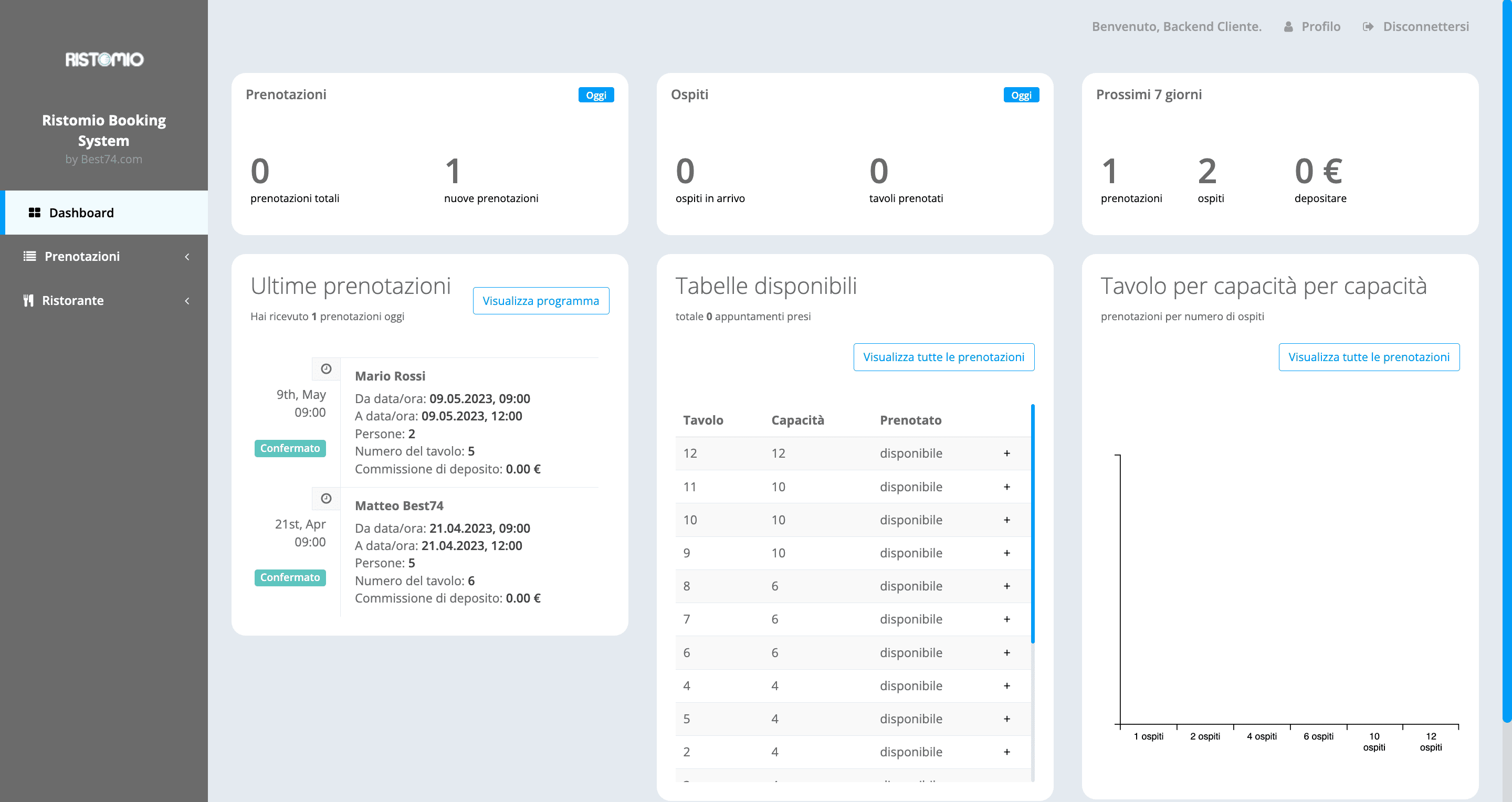Viewport: 1512px width, 802px height.
Task: Toggle the Oggi filter on Ospiti card
Action: 1021,94
